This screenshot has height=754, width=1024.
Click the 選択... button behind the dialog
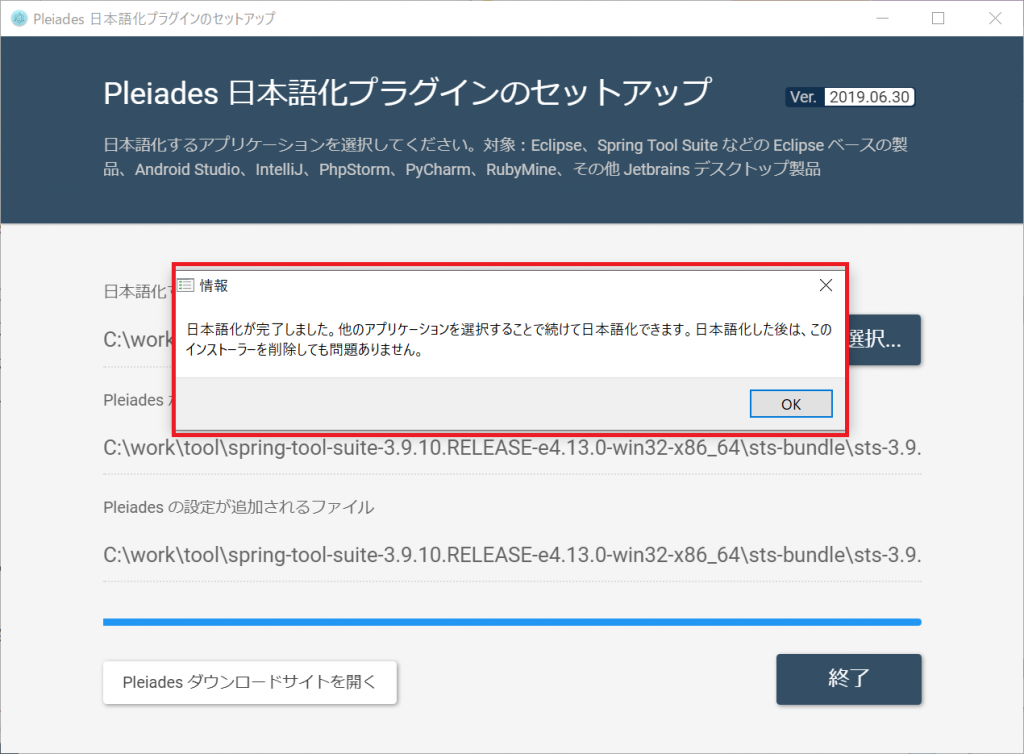point(884,339)
